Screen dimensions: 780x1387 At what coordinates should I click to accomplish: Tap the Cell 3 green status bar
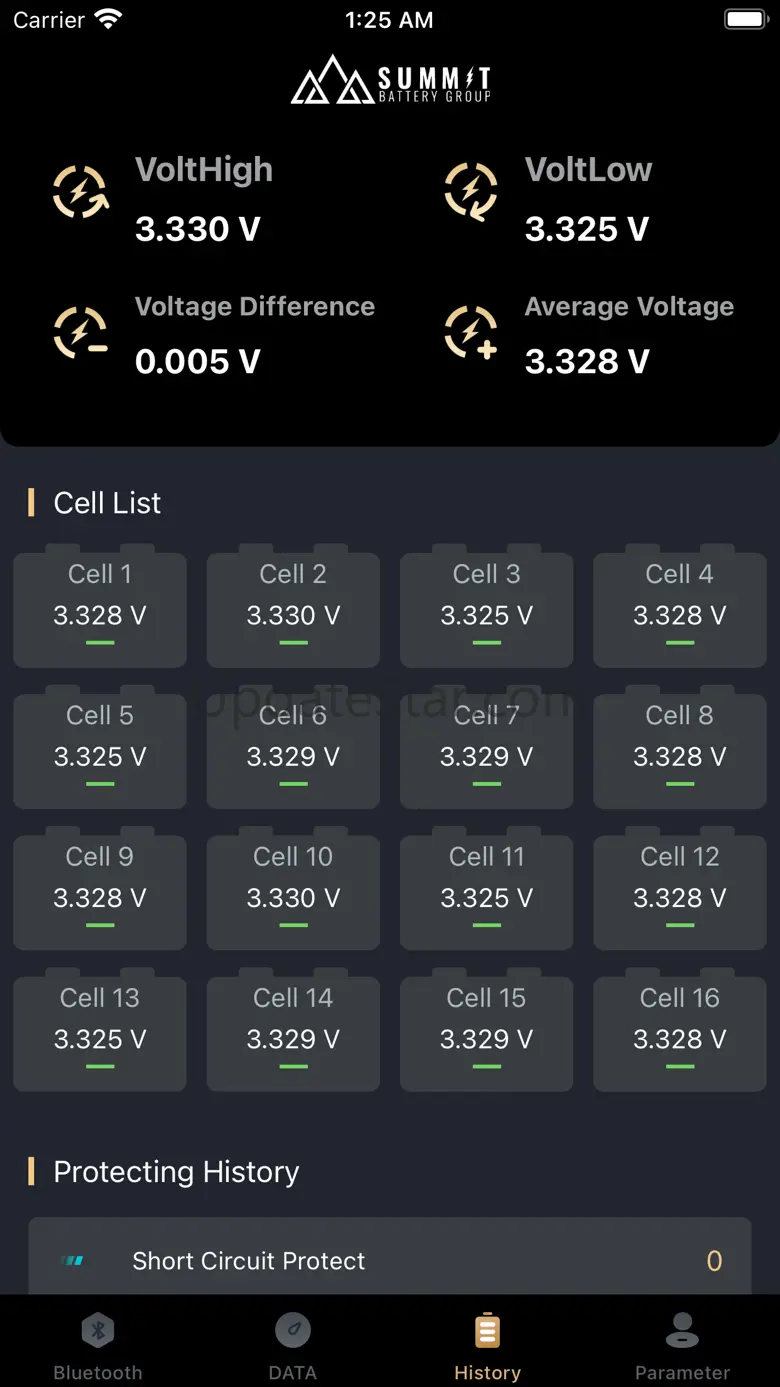coord(487,643)
